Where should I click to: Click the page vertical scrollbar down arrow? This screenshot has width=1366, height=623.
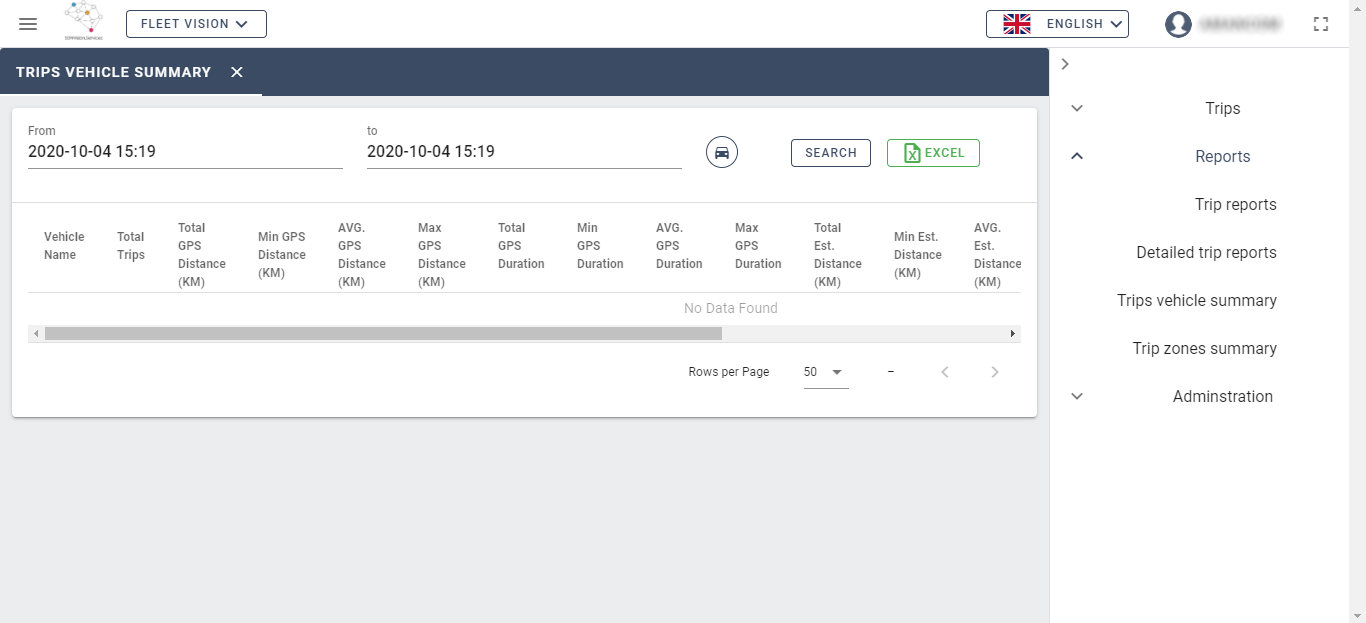tap(1357, 614)
